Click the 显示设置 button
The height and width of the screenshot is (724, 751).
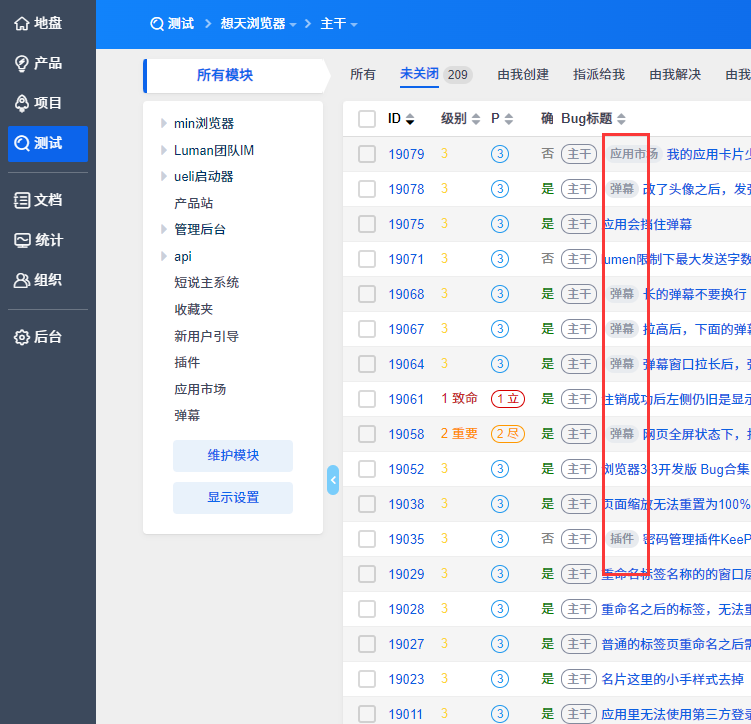tap(233, 497)
